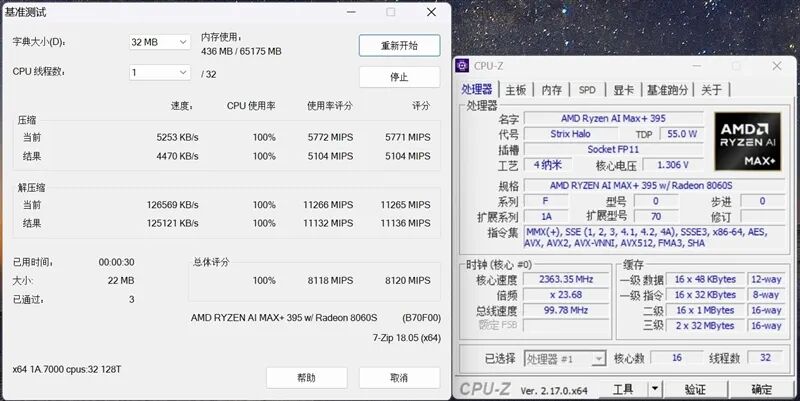
Task: Click the multiplier value x 23.68
Action: [x=566, y=294]
